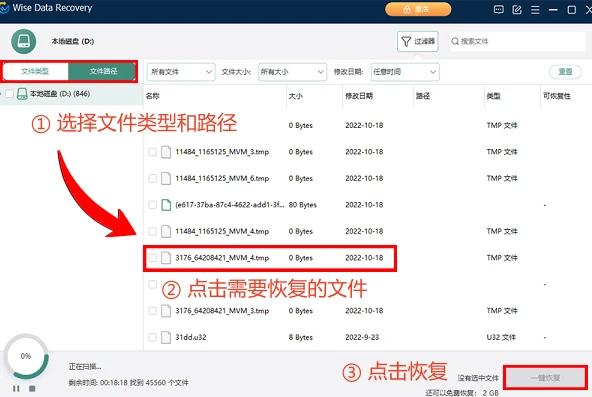Tick checkbox for 3176_64208421_MVM_4.tmp
Image resolution: width=592 pixels, height=397 pixels.
click(x=153, y=258)
